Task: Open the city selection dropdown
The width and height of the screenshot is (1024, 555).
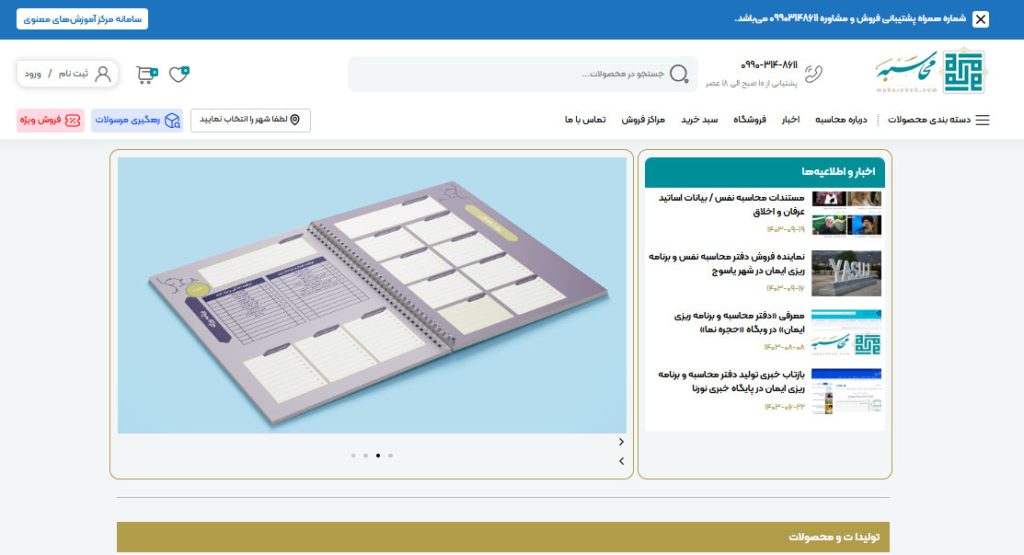Action: pyautogui.click(x=250, y=120)
